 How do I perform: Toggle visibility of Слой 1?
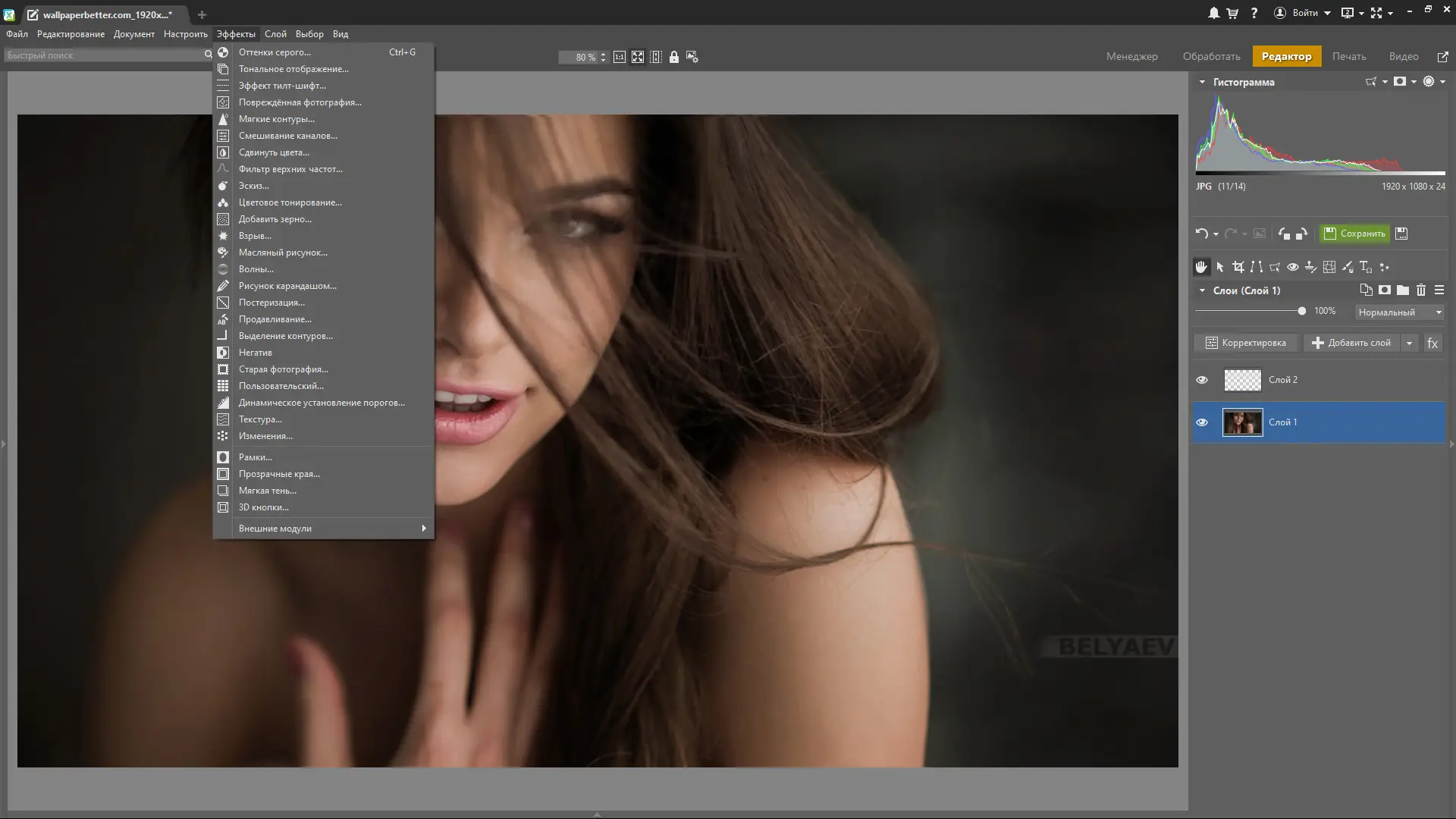click(x=1202, y=422)
